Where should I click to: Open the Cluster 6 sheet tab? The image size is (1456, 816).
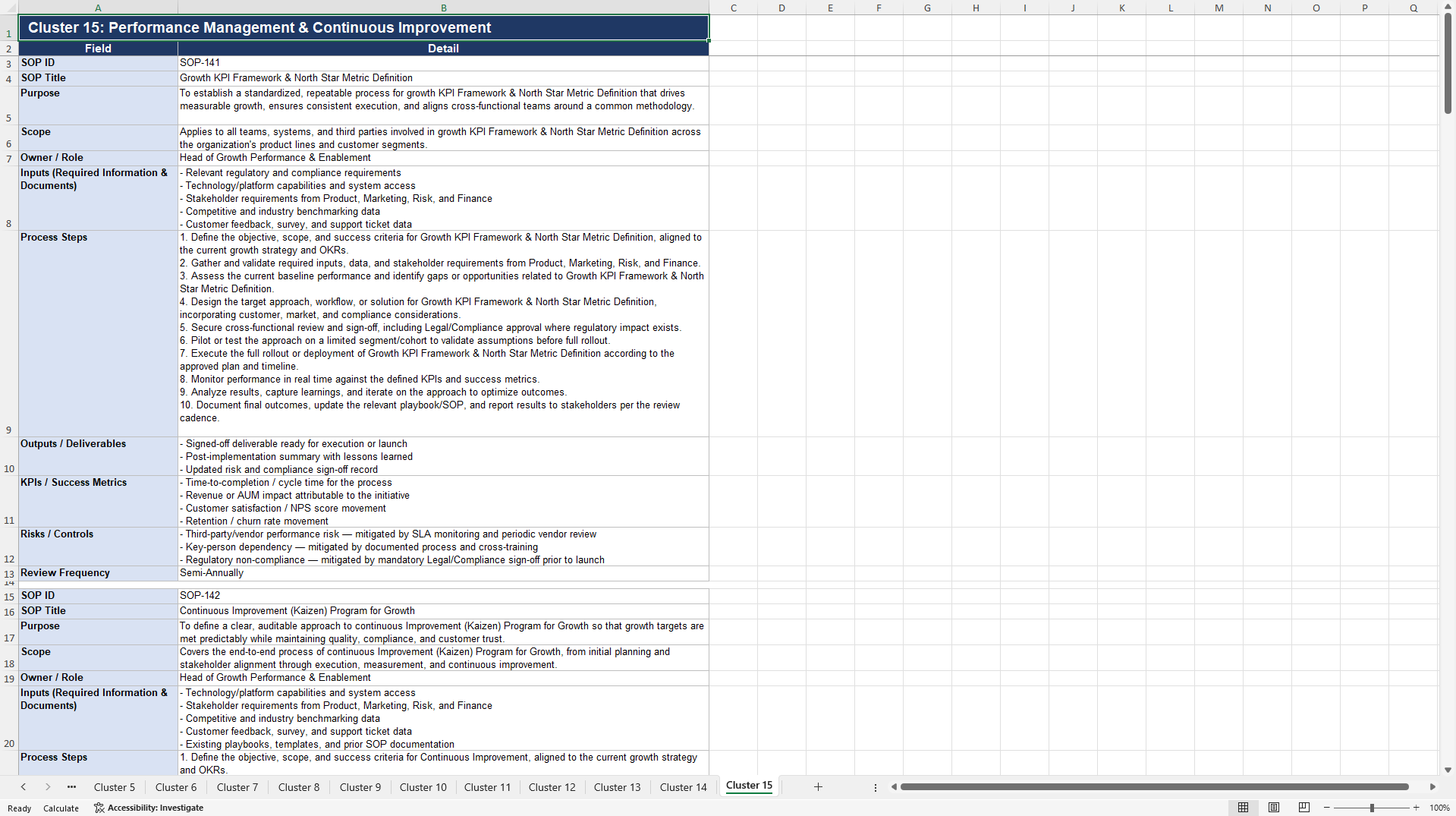(x=176, y=787)
